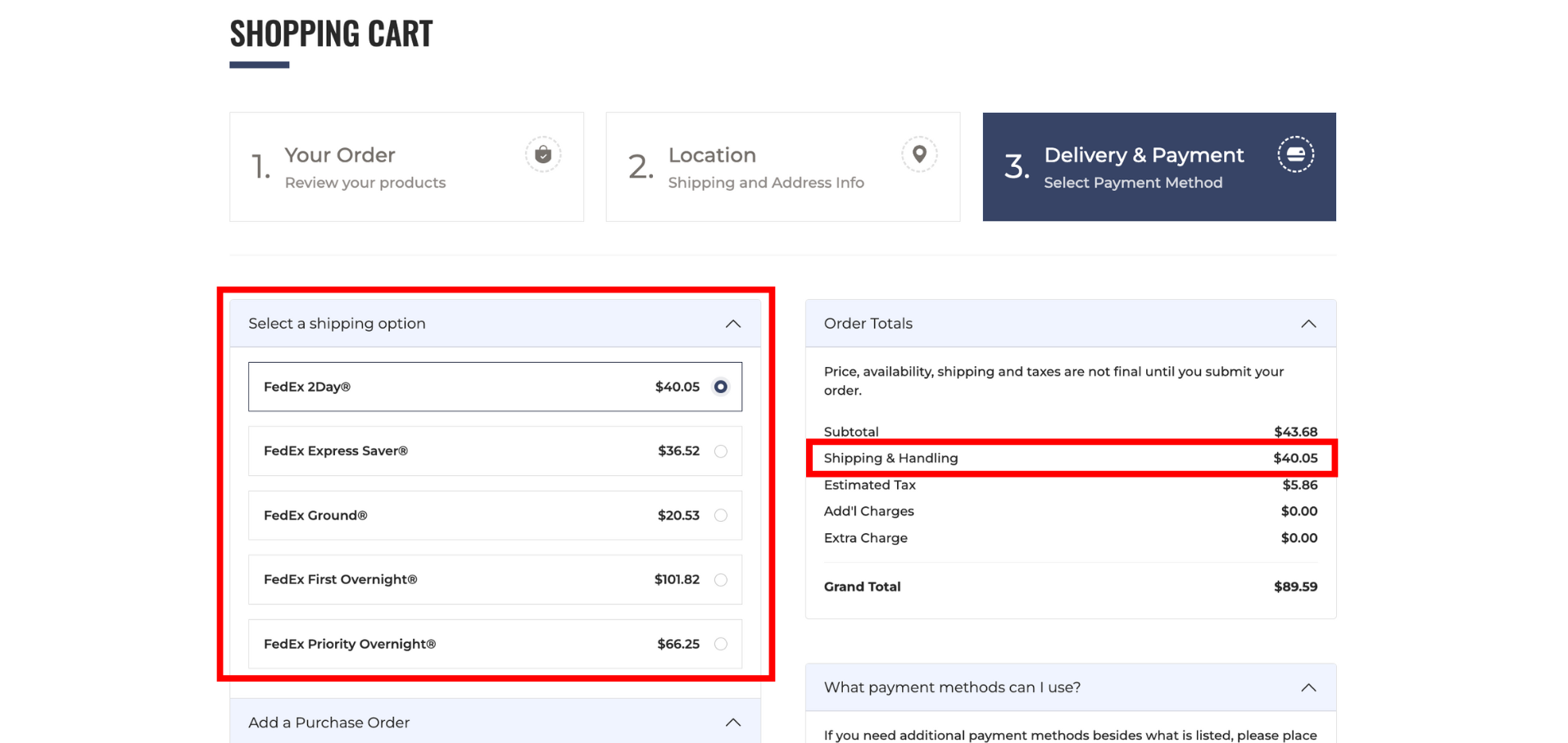Collapse the Select a shipping option panel

coord(733,324)
